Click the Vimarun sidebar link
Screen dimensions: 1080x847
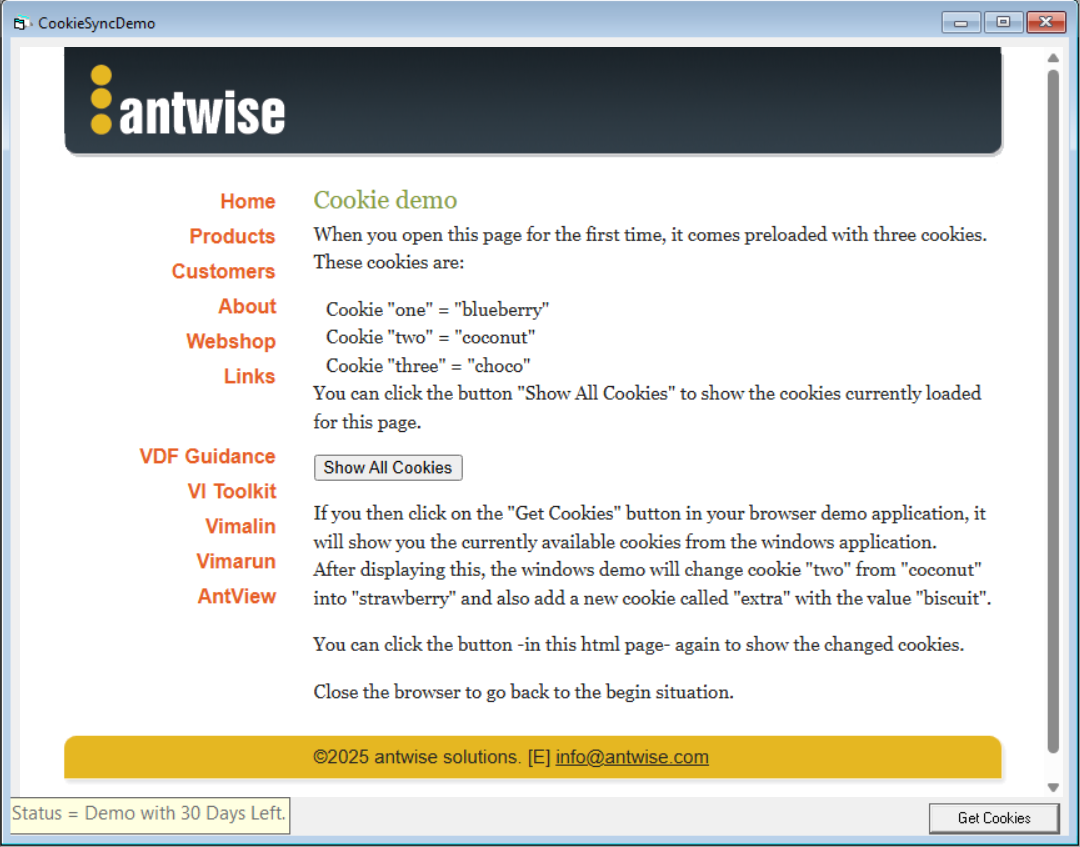(235, 561)
